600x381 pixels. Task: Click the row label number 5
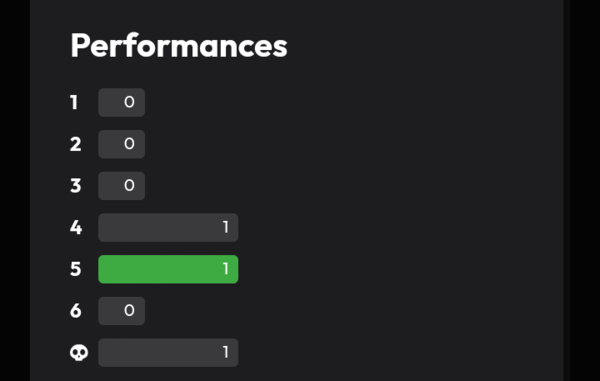click(76, 269)
